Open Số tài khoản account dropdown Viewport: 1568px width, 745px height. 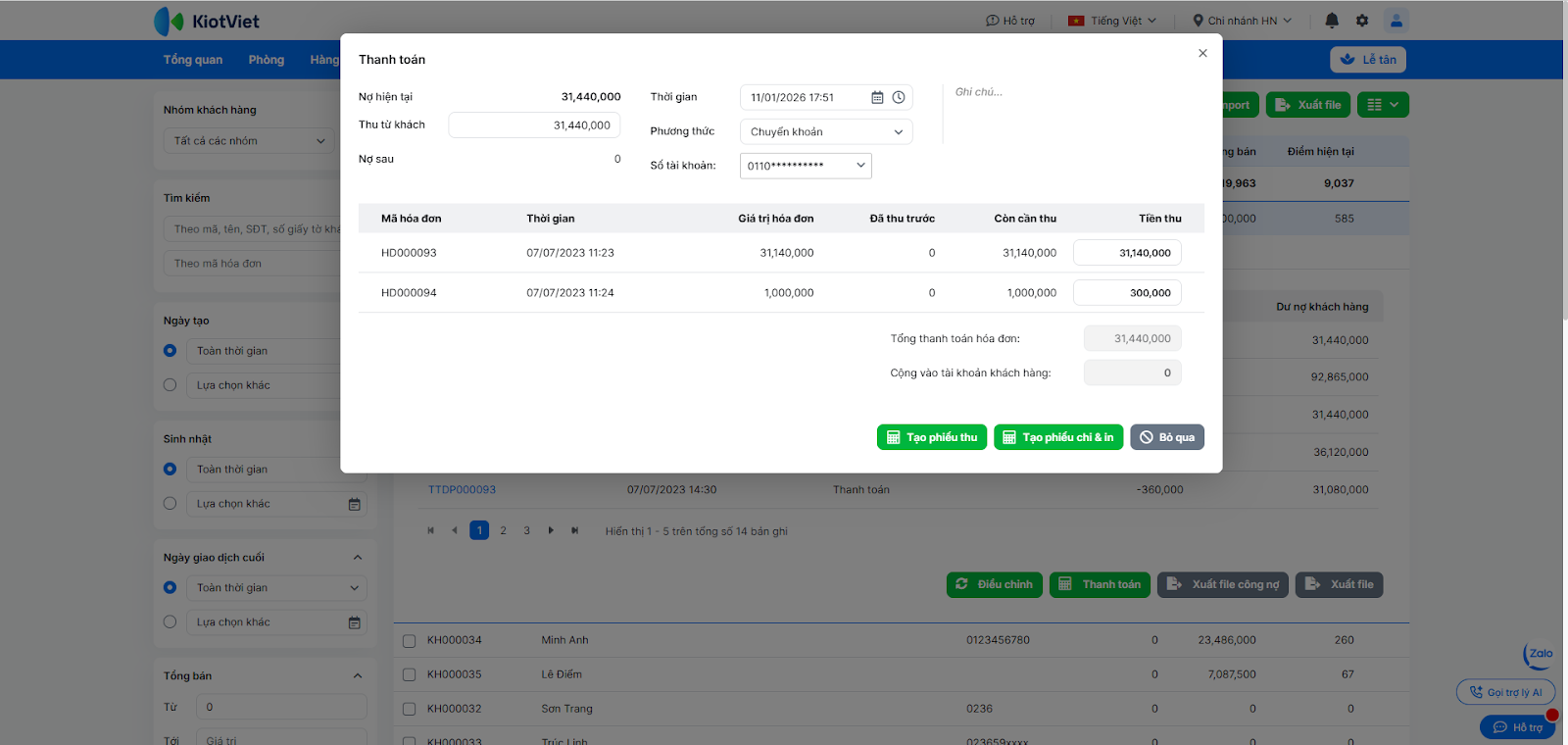806,166
